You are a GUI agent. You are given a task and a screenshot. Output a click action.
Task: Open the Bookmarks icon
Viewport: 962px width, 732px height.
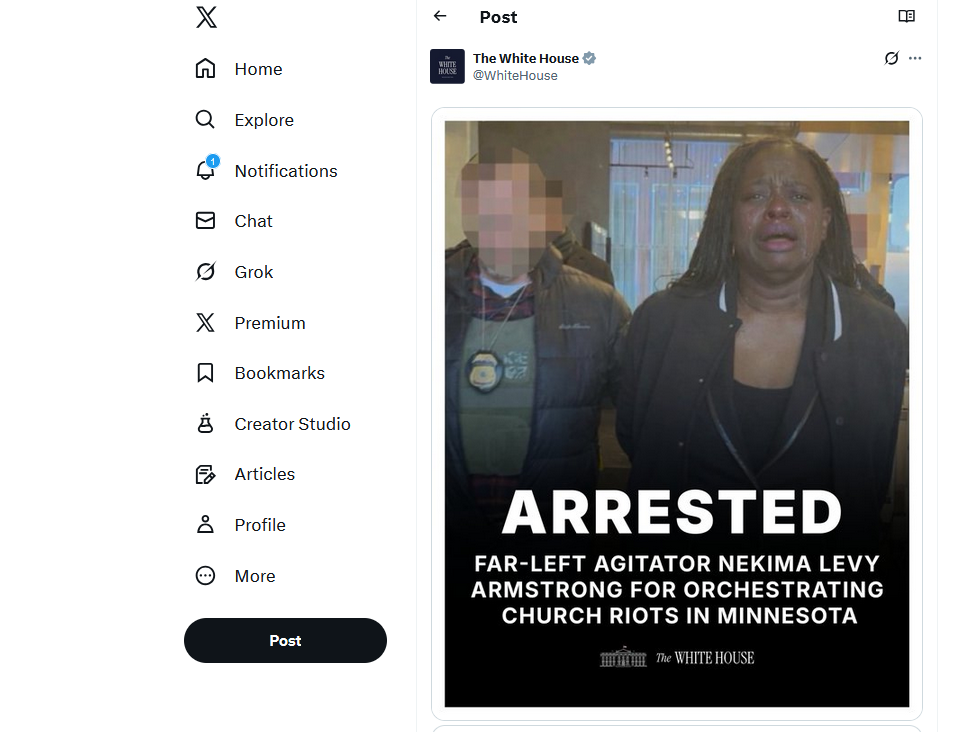pos(206,373)
